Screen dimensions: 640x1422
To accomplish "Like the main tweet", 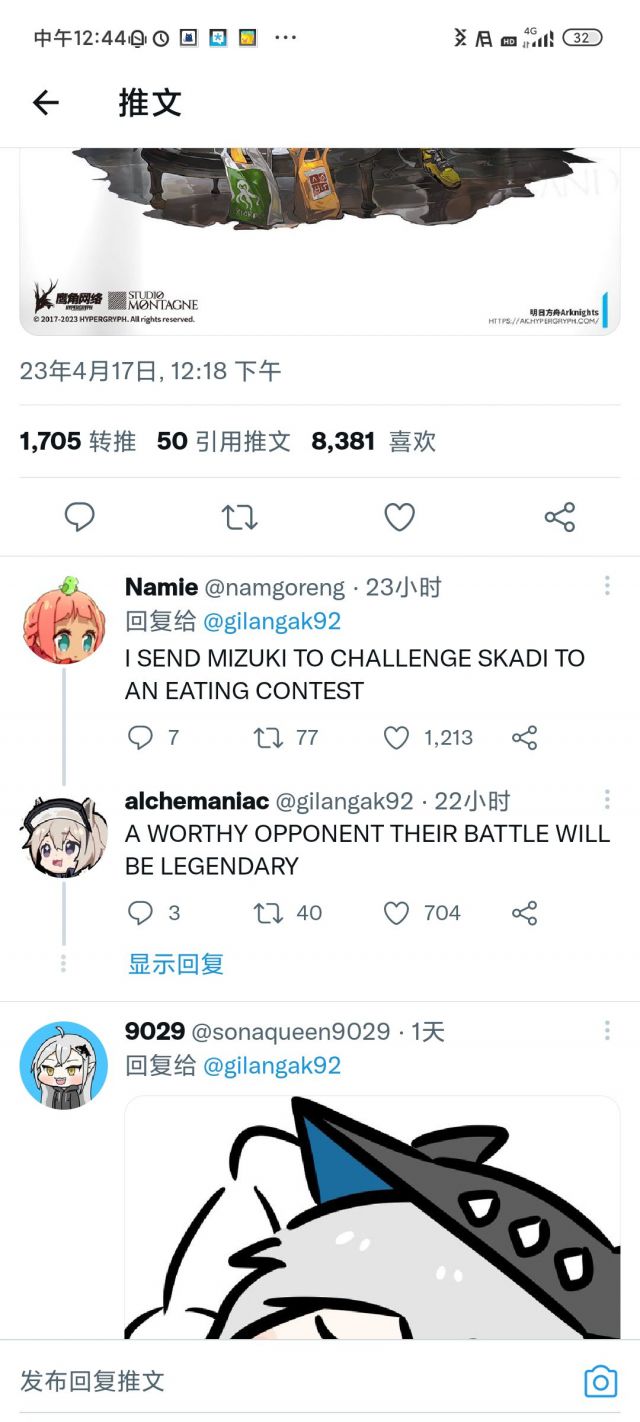I will click(400, 517).
